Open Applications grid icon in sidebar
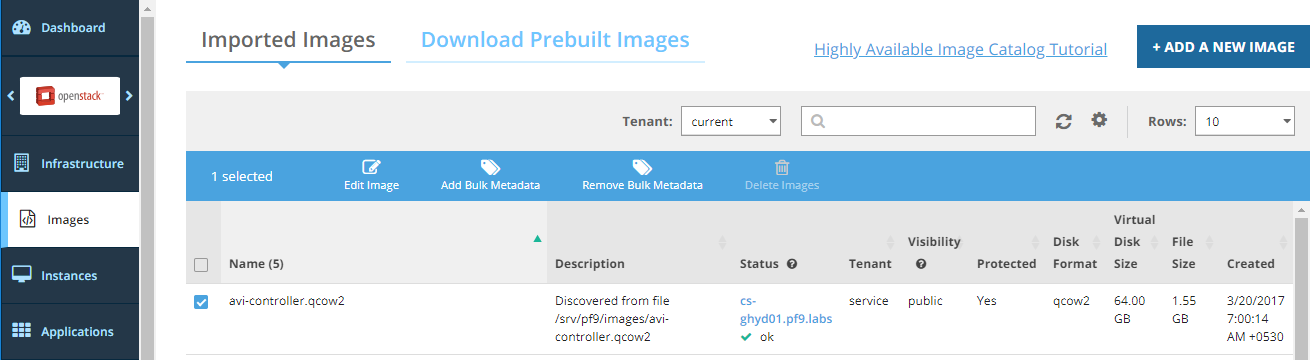 21,331
